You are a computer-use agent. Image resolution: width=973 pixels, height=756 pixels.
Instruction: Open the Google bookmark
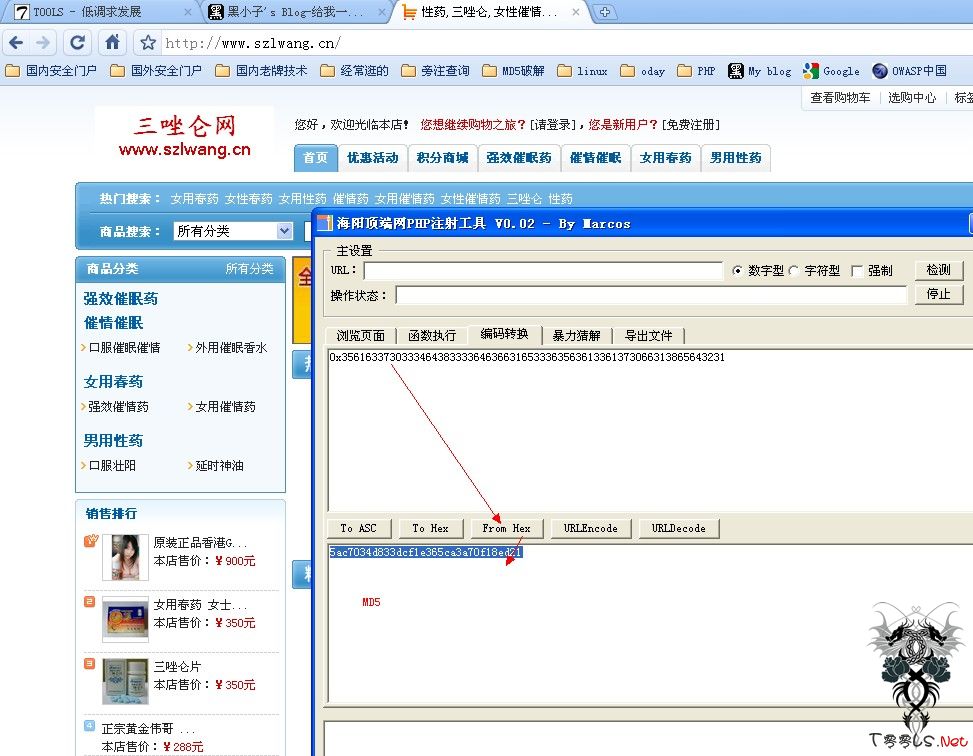[x=831, y=71]
